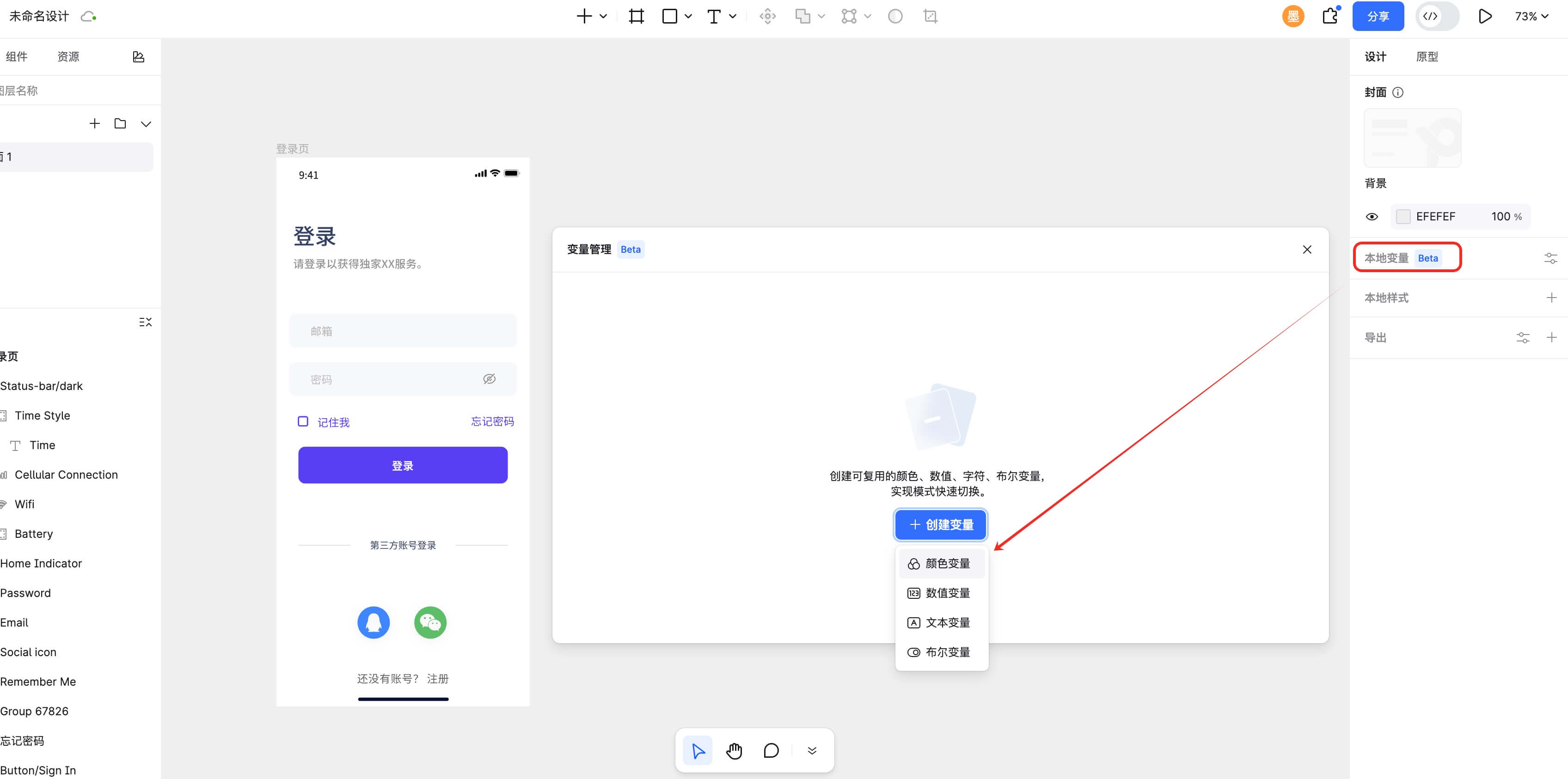Image resolution: width=1568 pixels, height=779 pixels.
Task: Open local variables settings icon
Action: coord(1550,259)
